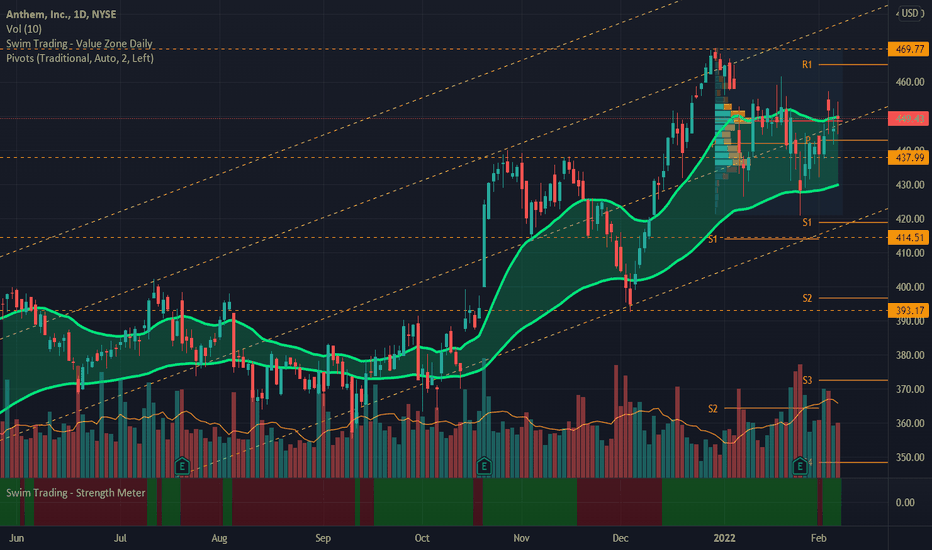Click the Jun label on time axis
The height and width of the screenshot is (550, 932).
(16, 538)
